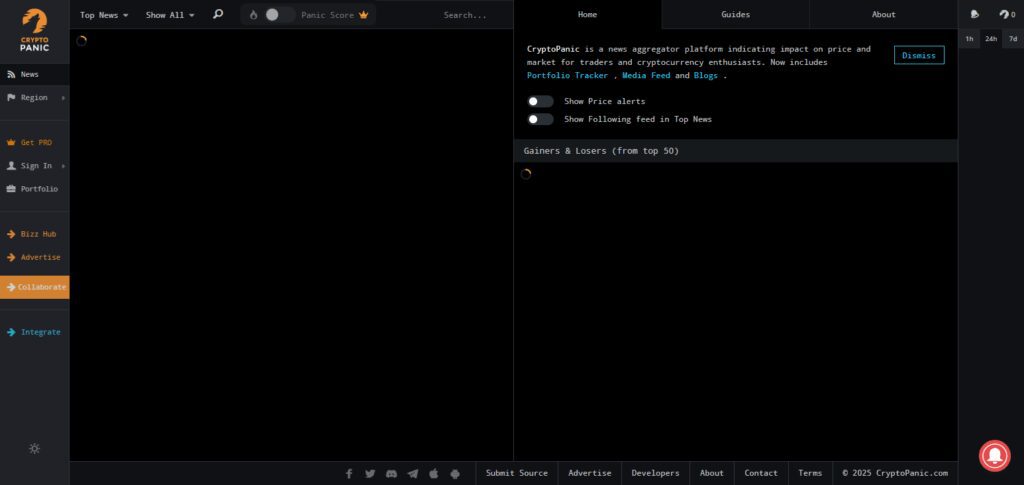The height and width of the screenshot is (485, 1024).
Task: Switch to the Guides tab
Action: coord(735,14)
